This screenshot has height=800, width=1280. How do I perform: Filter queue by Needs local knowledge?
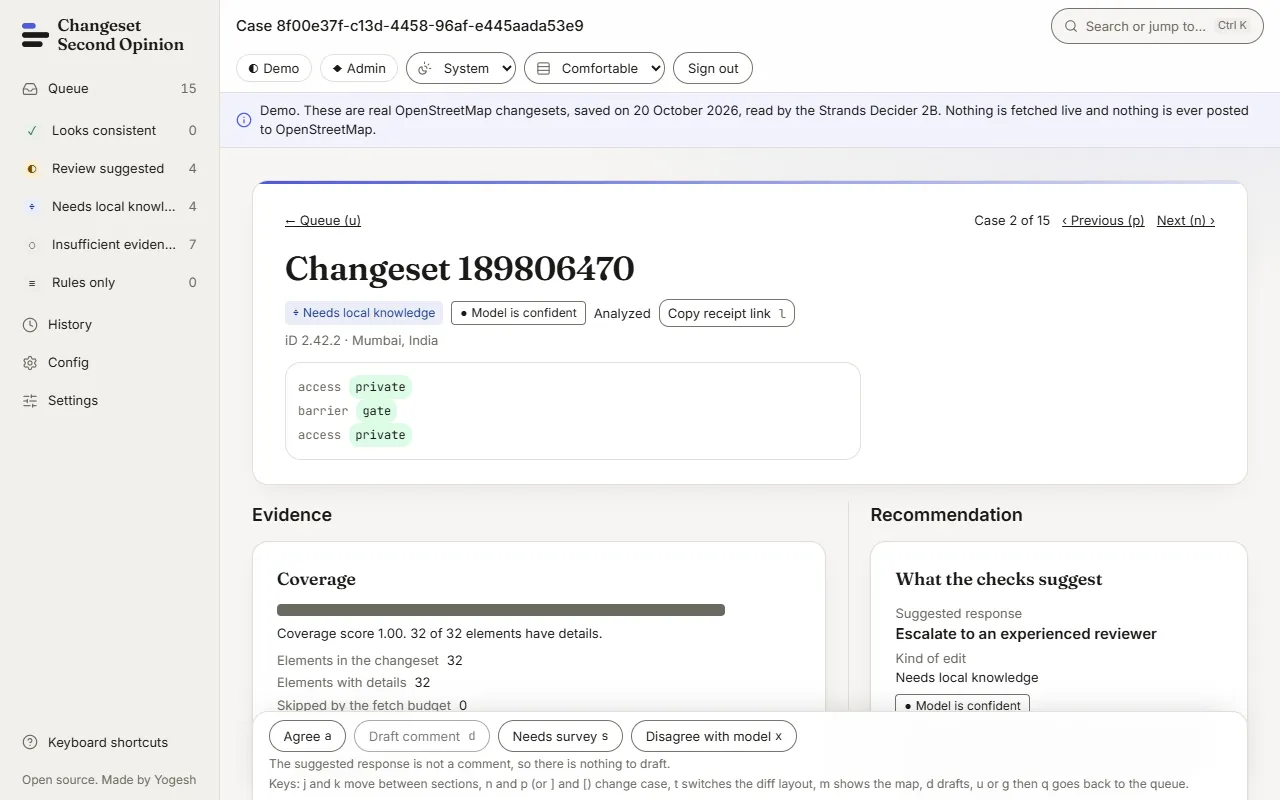109,206
